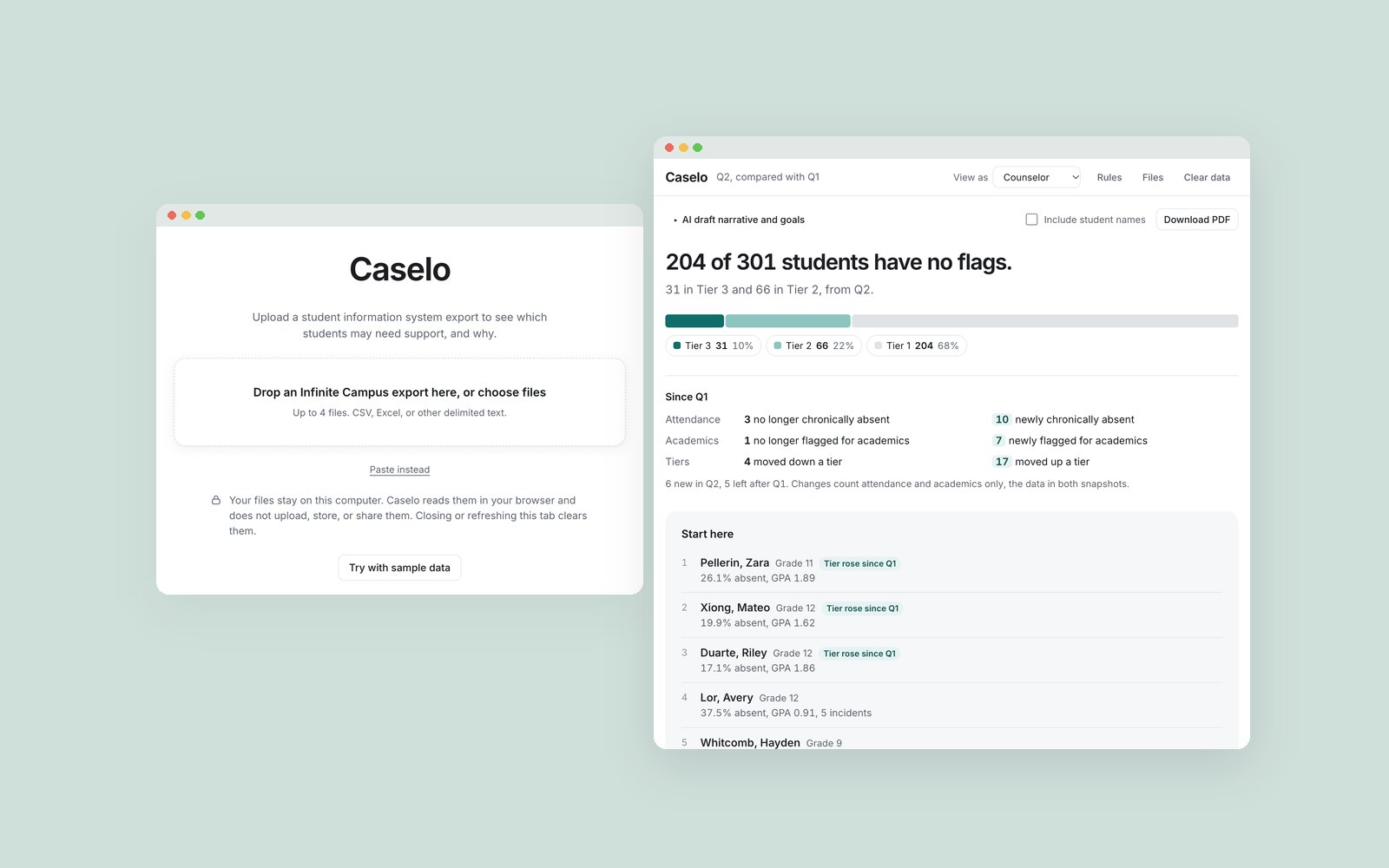The width and height of the screenshot is (1389, 868).
Task: Click Tier rose since Q1 badge for Xiong
Action: pos(862,608)
